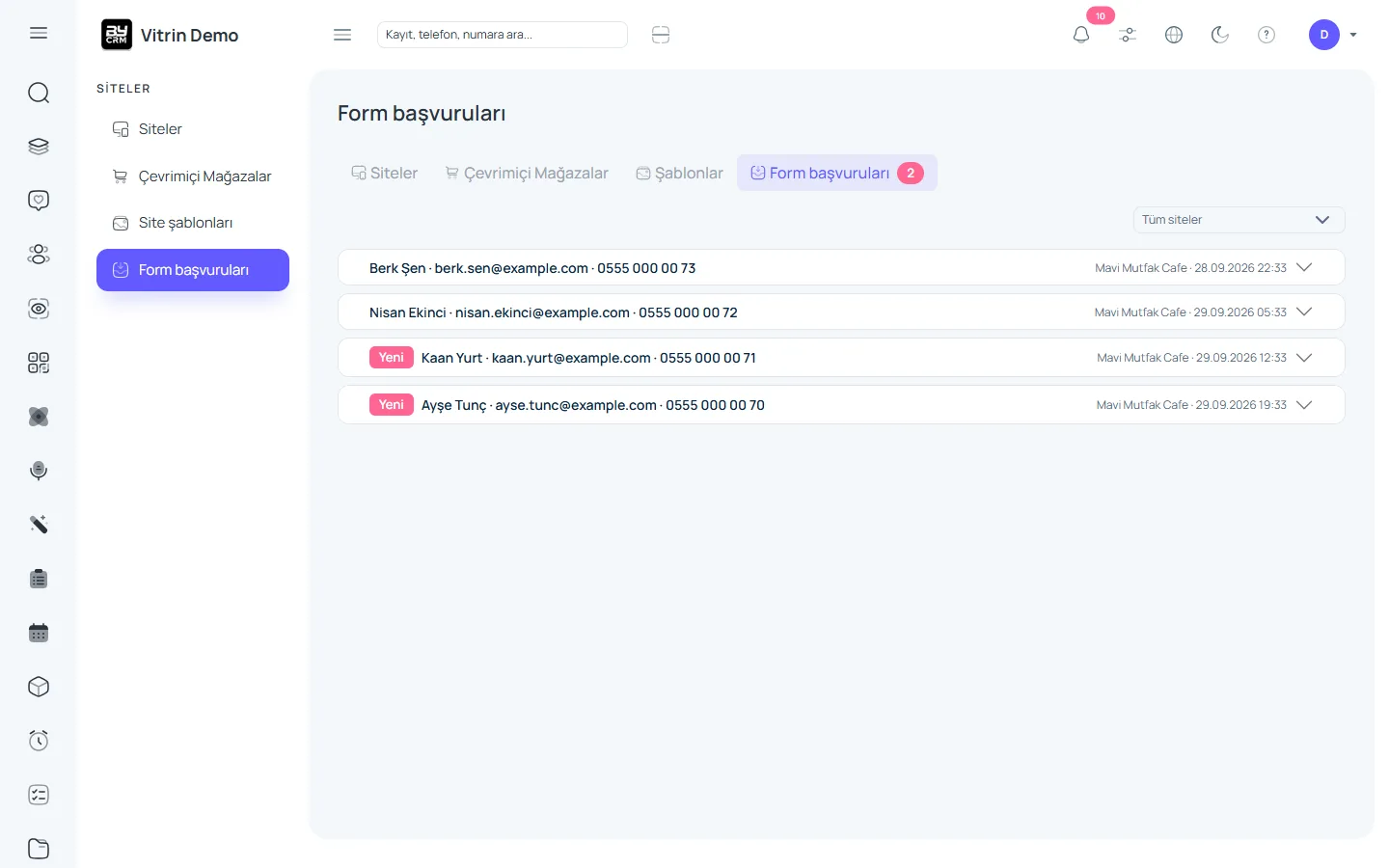Screen dimensions: 1389x868
Task: Open the calendar icon in left rail
Action: [x=39, y=633]
